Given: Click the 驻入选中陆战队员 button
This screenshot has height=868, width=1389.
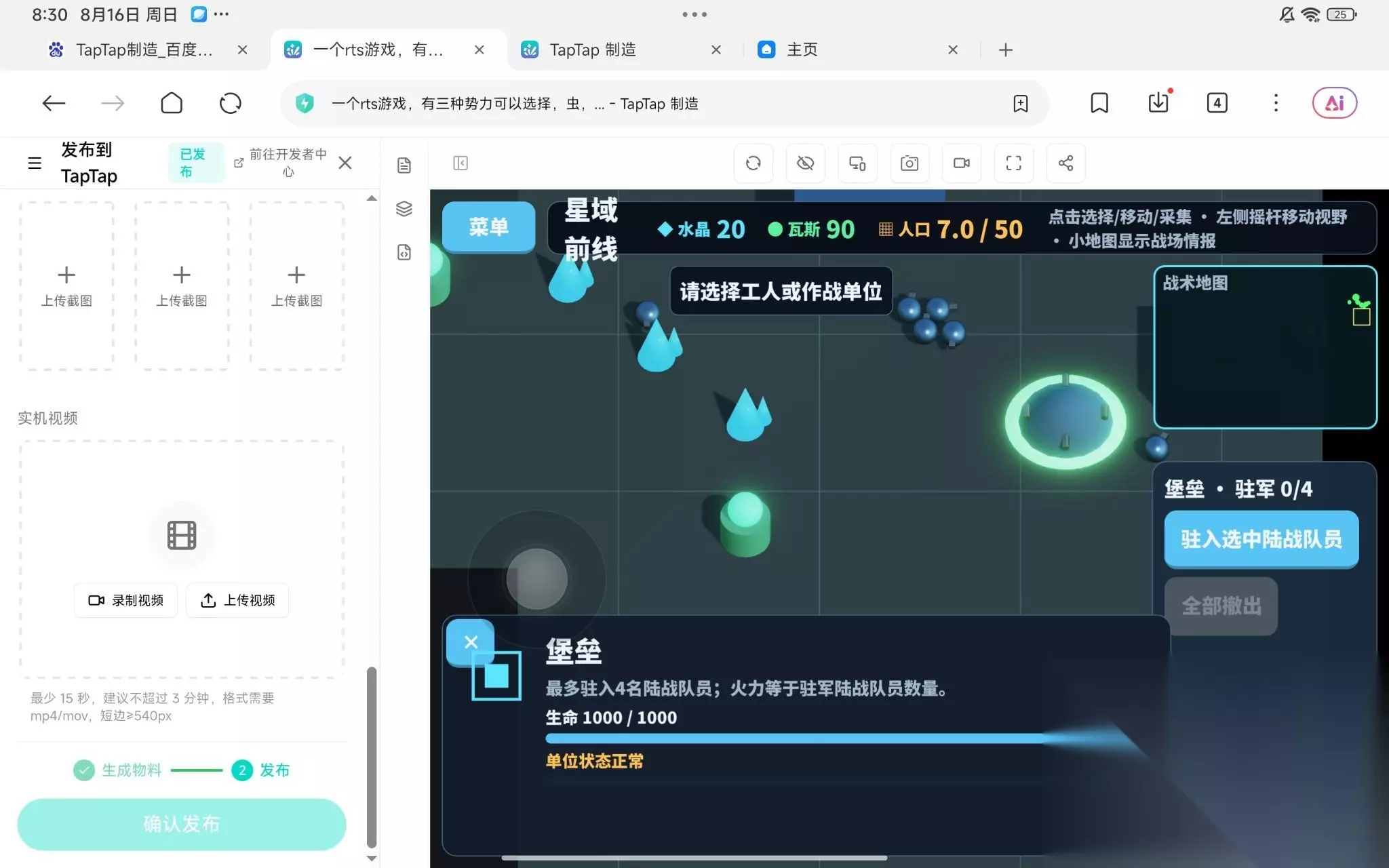Looking at the screenshot, I should [x=1261, y=539].
